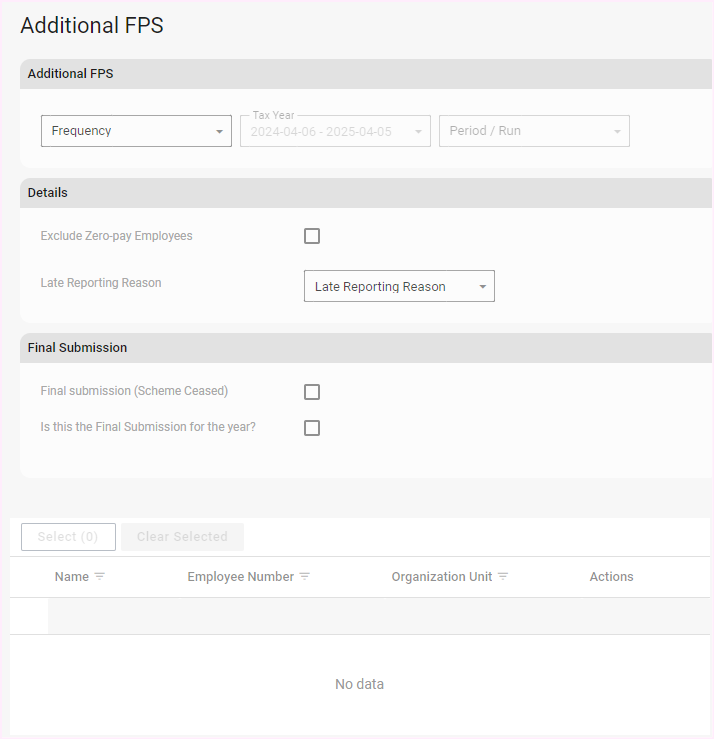Tick the Final submission (Scheme Ceased) checkbox
714x739 pixels.
pos(312,392)
